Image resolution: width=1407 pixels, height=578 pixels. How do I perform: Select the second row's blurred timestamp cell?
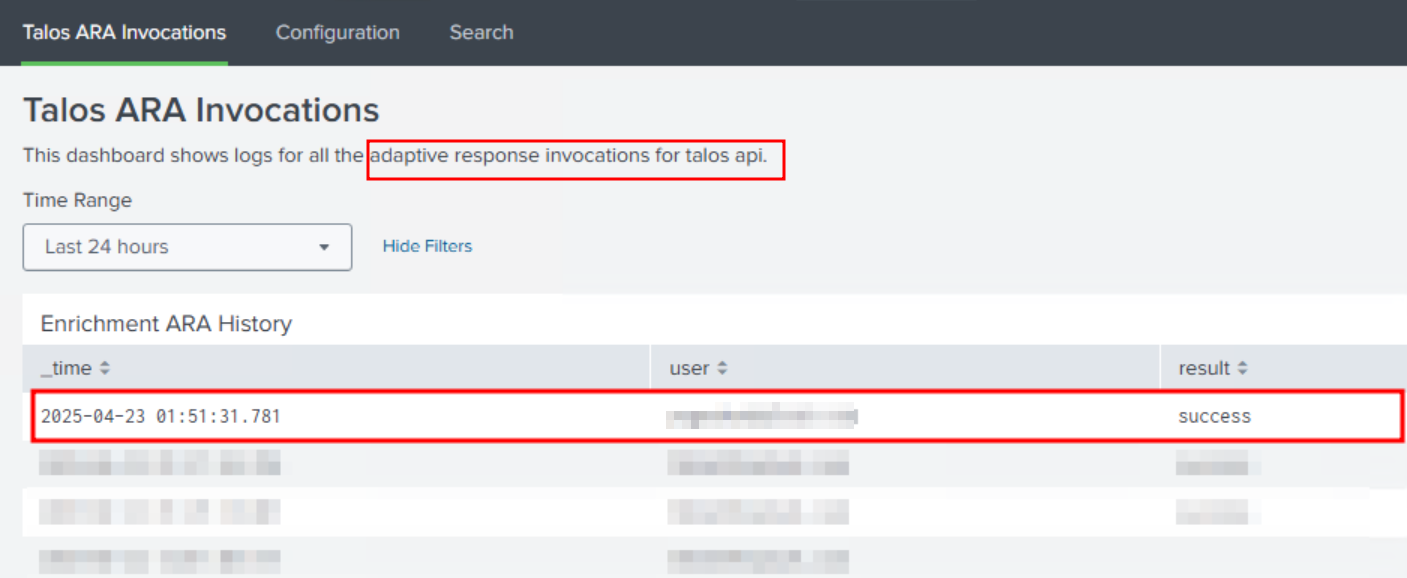tap(160, 462)
